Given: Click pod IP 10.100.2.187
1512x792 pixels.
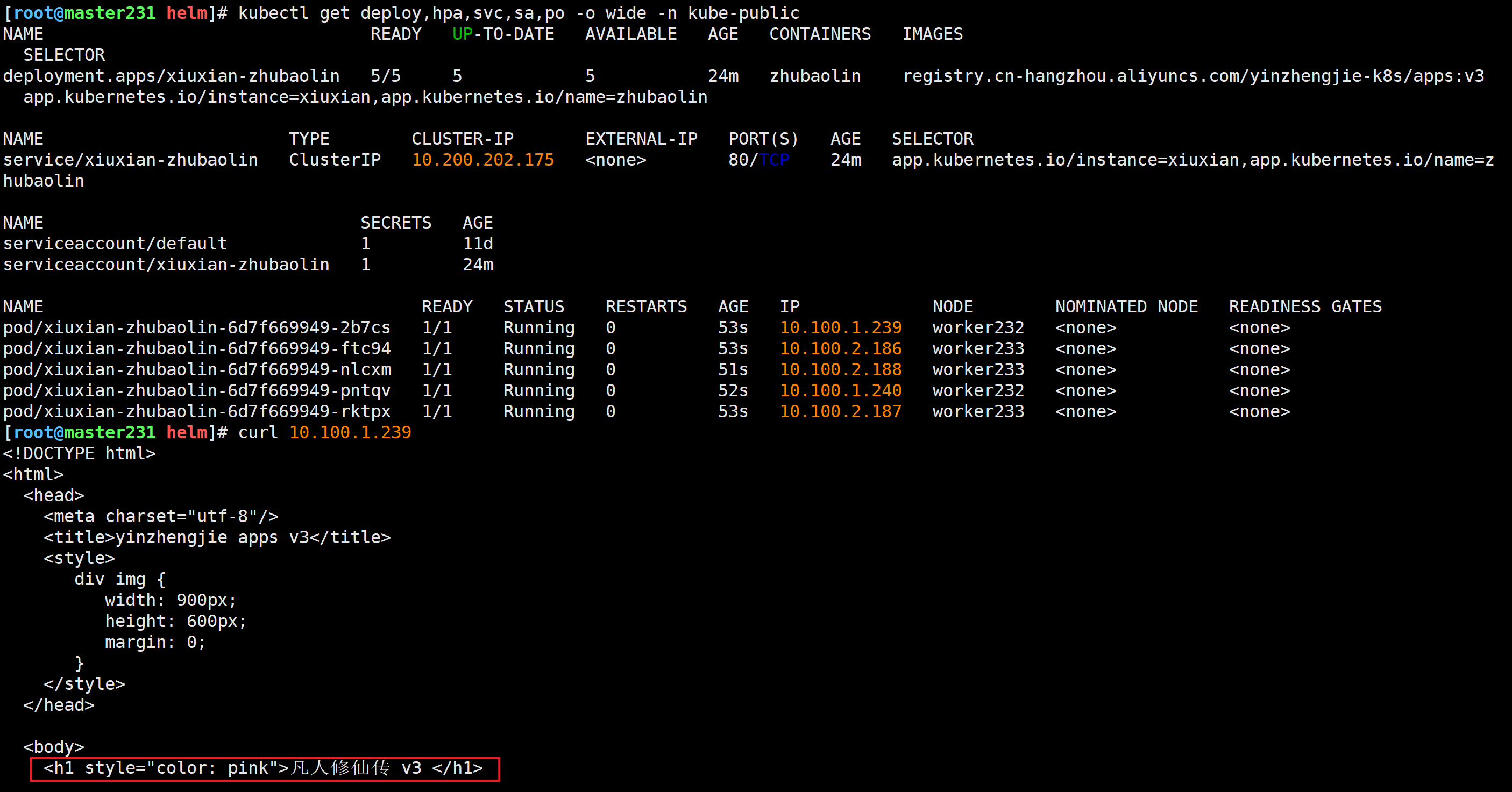Looking at the screenshot, I should point(840,411).
